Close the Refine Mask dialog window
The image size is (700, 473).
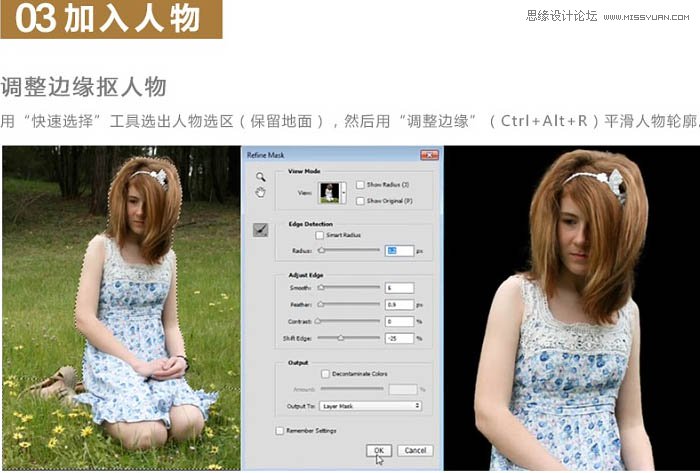(430, 156)
